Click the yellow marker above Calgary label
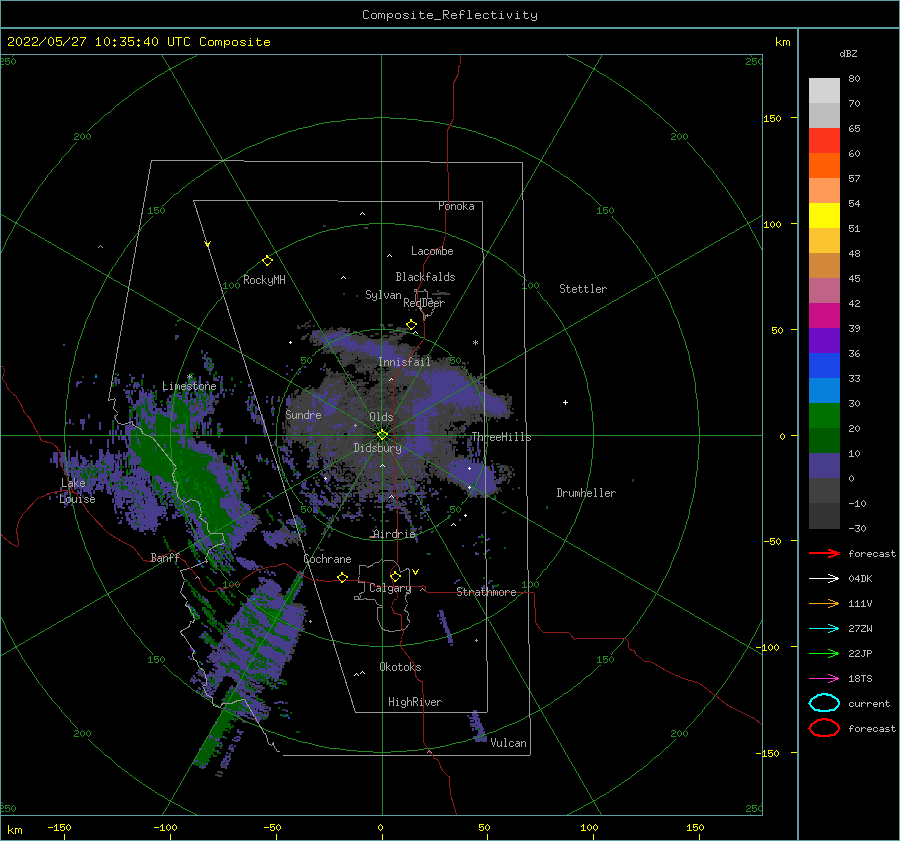 click(395, 576)
